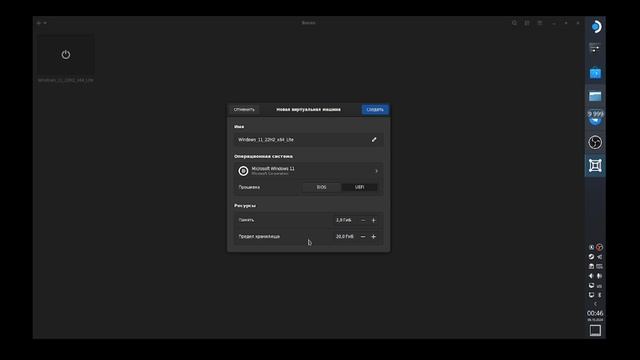
Task: Click the microphone tray icon
Action: tap(599, 276)
